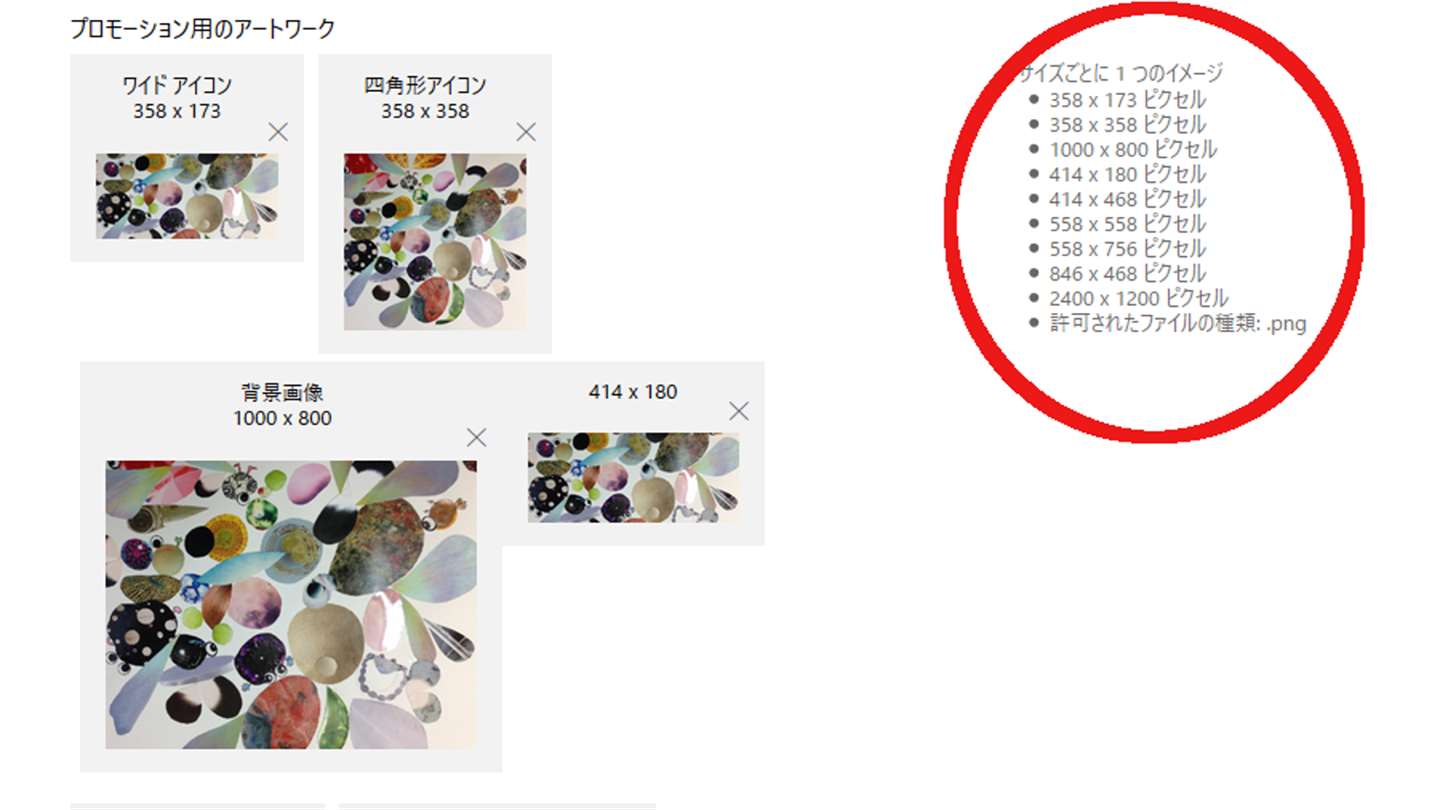This screenshot has height=810, width=1440.
Task: Select the 558 x 756 ピクセル list entry
Action: (1128, 249)
